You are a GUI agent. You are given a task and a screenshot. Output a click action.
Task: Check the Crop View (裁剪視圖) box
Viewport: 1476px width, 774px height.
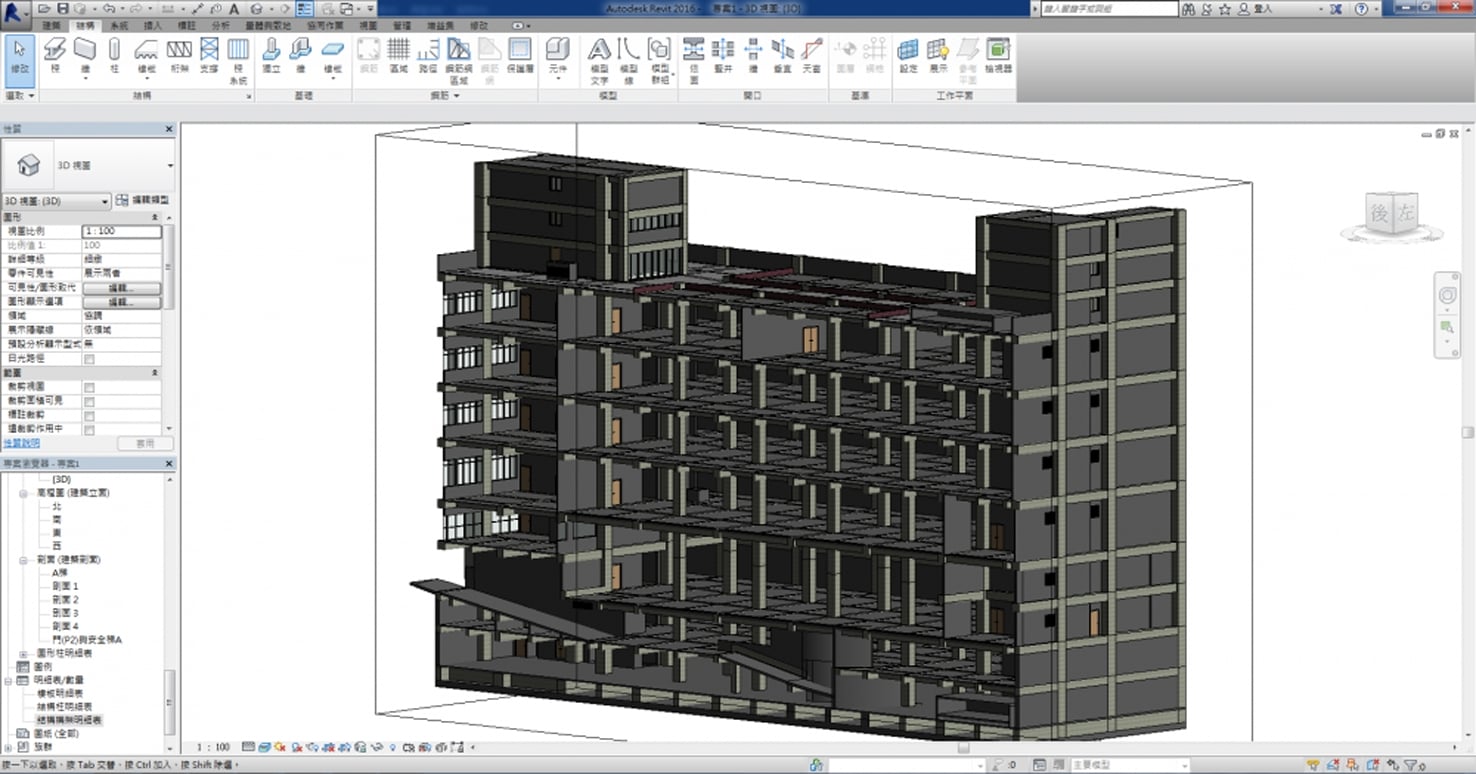[89, 387]
